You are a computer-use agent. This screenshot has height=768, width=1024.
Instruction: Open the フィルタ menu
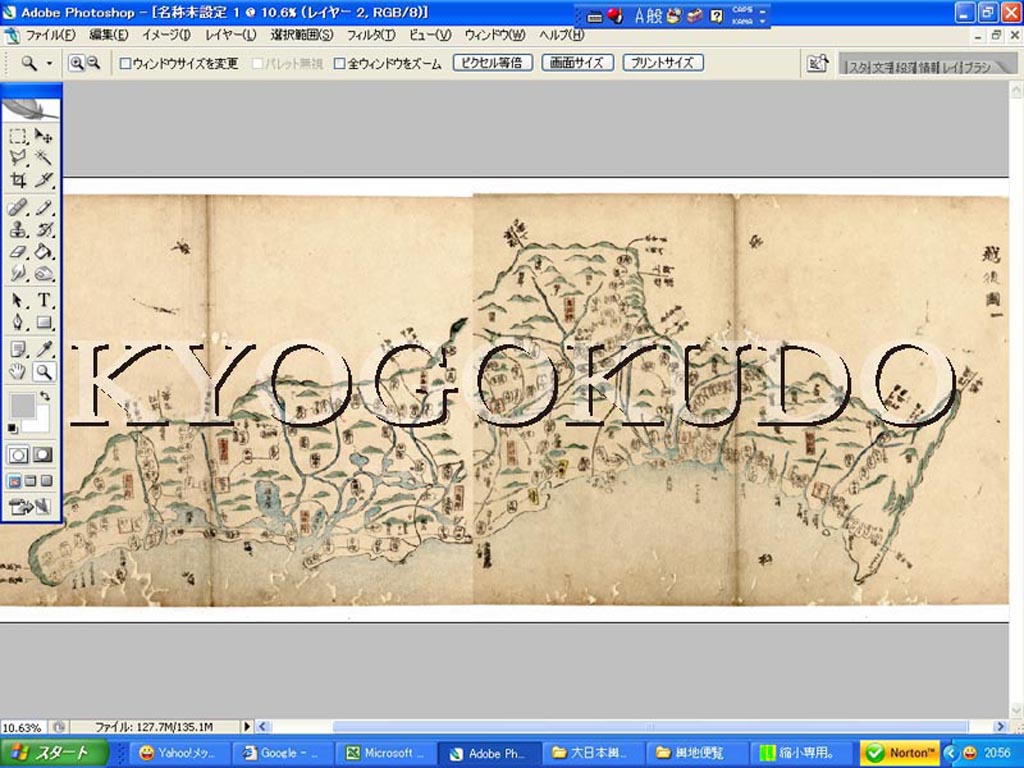(x=371, y=35)
